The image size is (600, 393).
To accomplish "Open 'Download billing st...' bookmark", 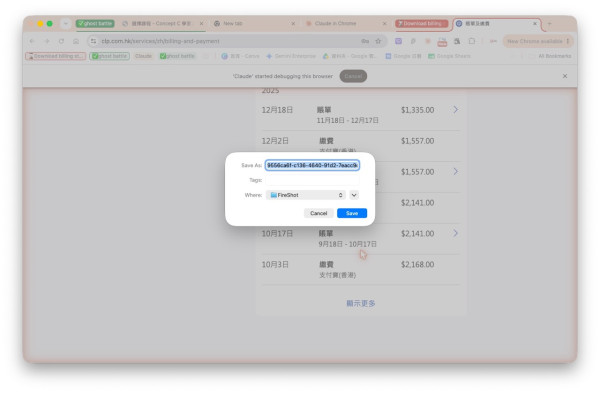I will [x=56, y=56].
